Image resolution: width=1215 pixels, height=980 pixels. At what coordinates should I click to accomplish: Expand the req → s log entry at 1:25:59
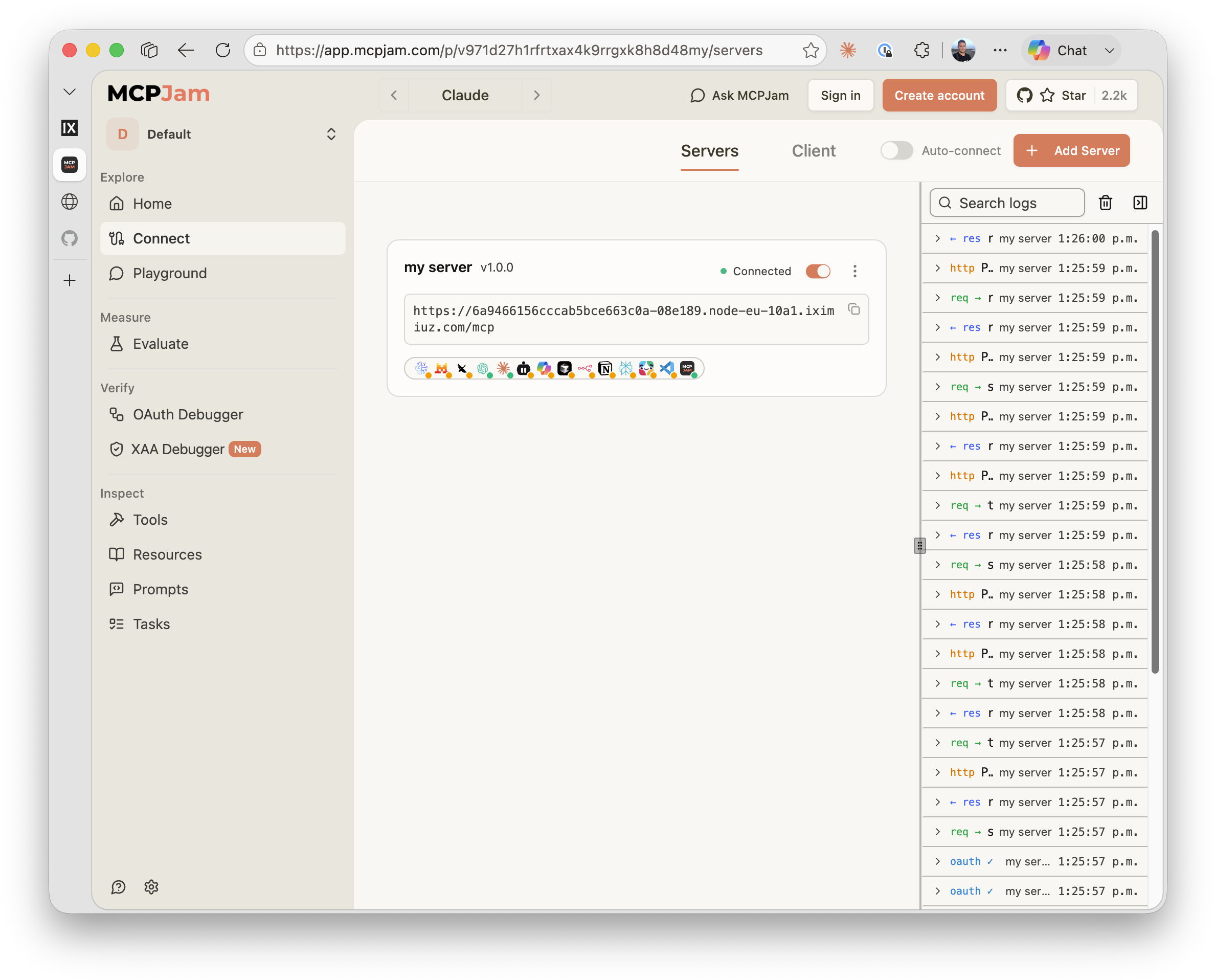tap(1035, 387)
